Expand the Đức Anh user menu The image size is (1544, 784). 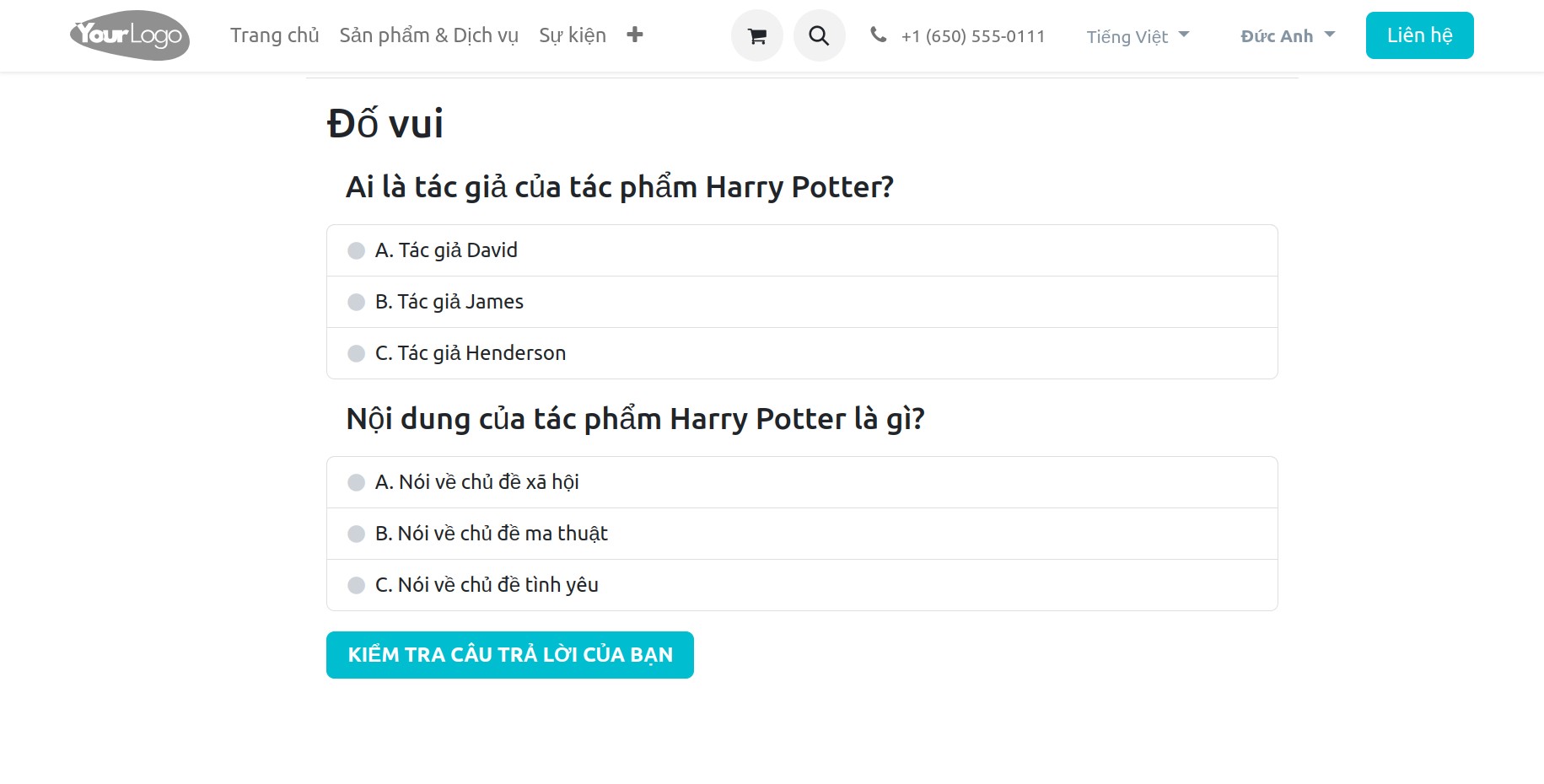[x=1288, y=36]
